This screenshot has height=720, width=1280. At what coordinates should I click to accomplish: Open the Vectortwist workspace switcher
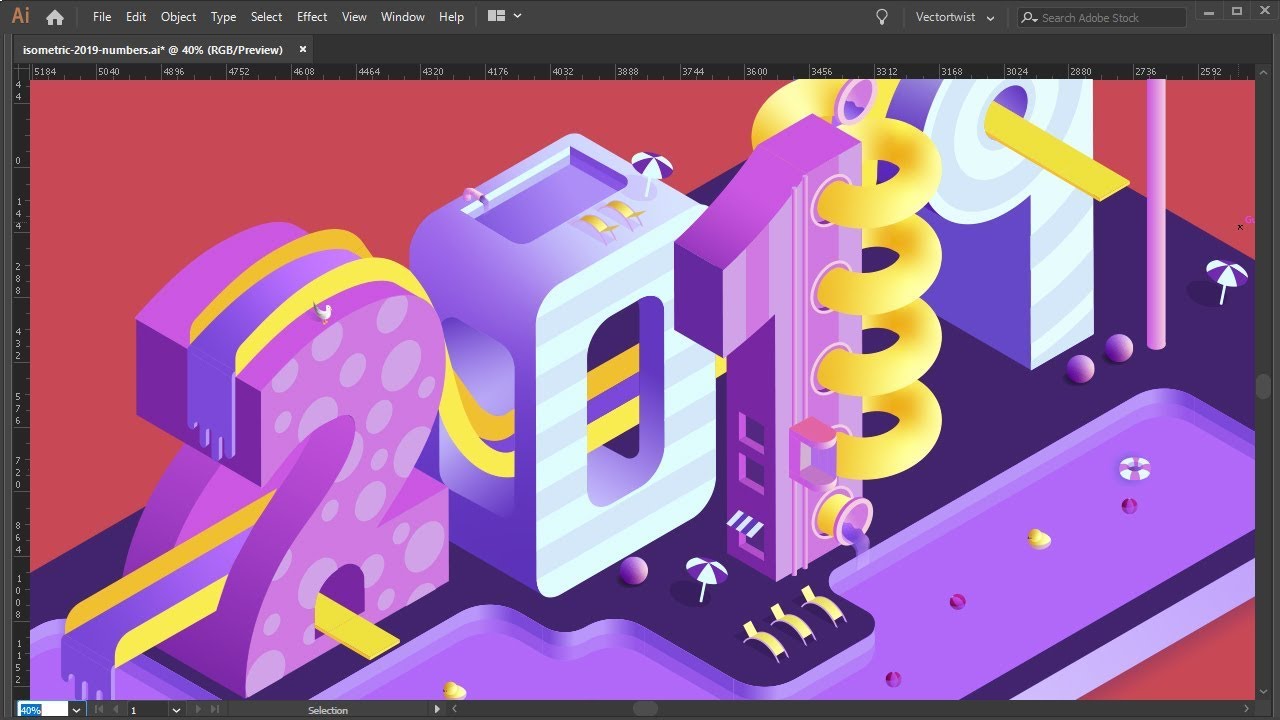point(955,17)
